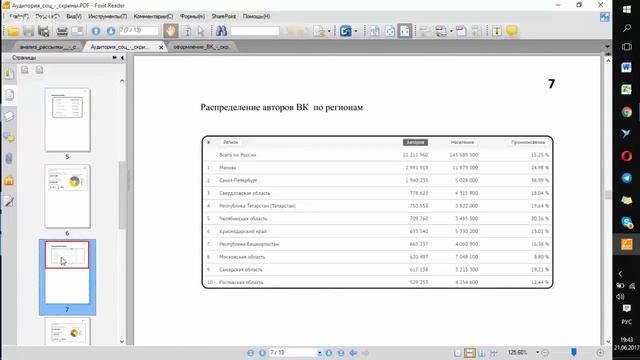
Task: Click the zoom slider handle
Action: [574, 352]
